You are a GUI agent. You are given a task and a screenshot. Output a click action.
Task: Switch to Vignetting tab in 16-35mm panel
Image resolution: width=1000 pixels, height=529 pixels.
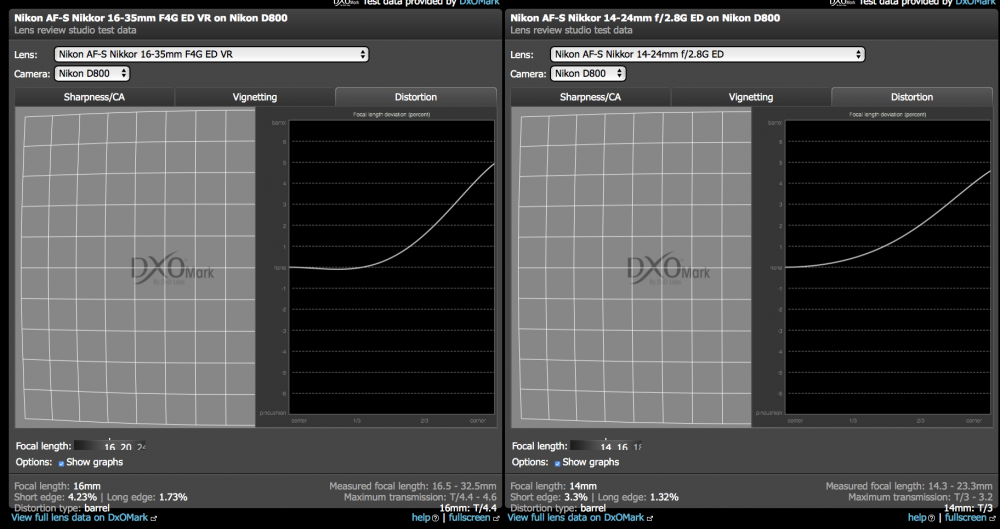tap(254, 97)
